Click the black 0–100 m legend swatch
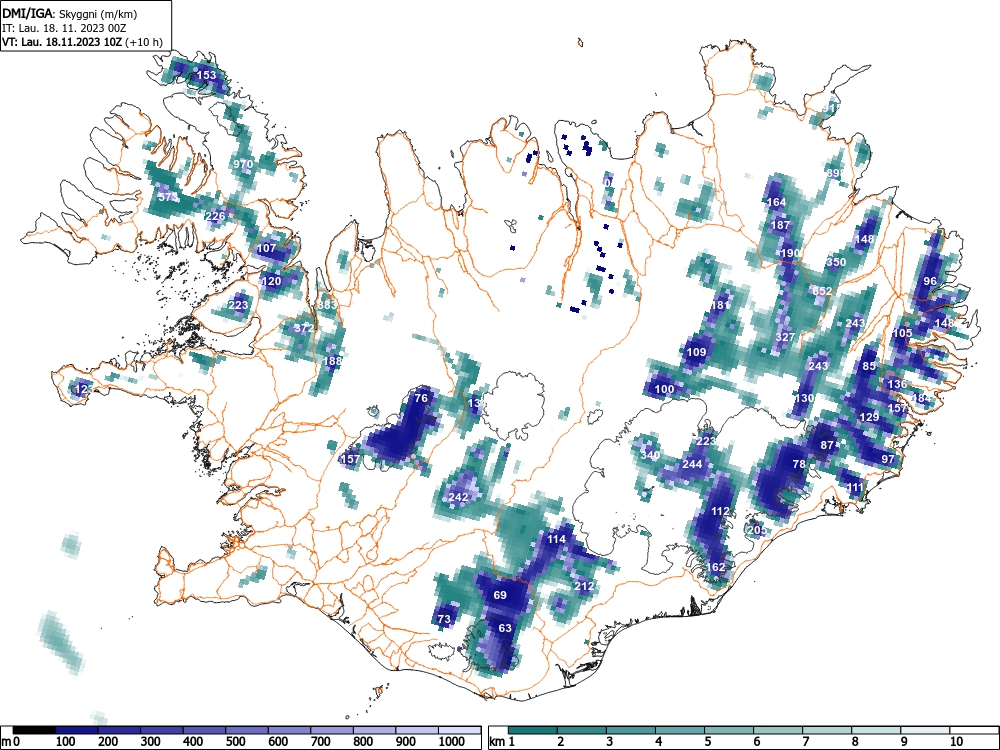 click(x=34, y=730)
